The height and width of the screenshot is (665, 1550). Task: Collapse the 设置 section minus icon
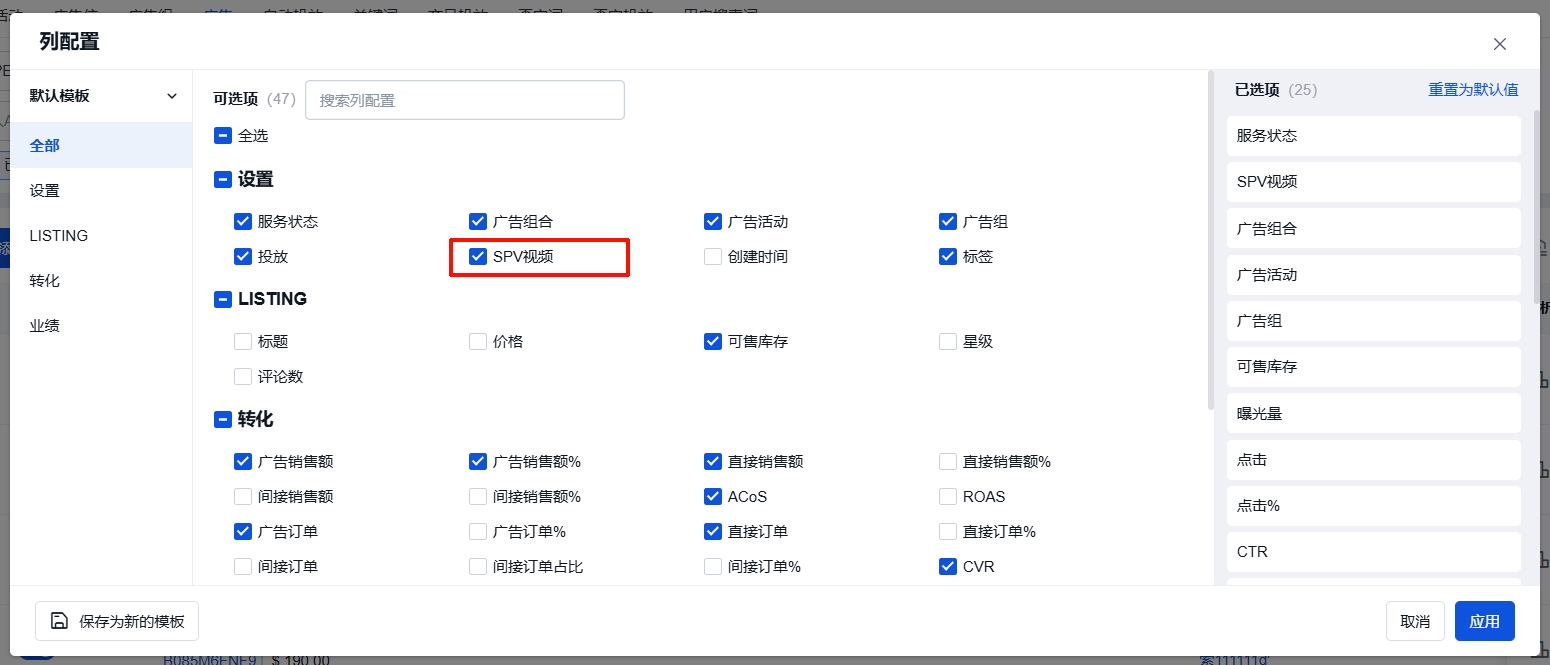(223, 180)
